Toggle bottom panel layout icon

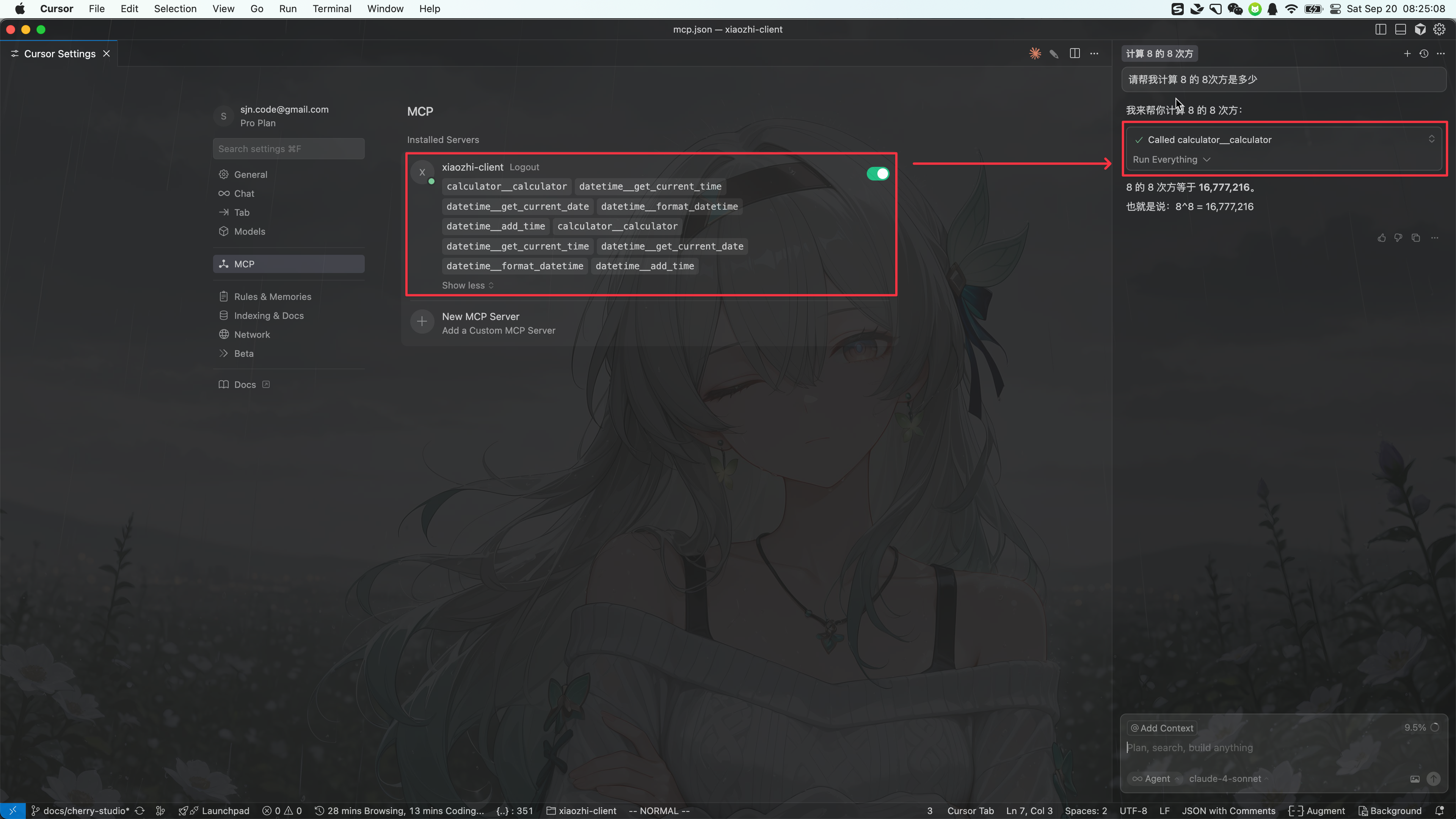(x=1400, y=30)
